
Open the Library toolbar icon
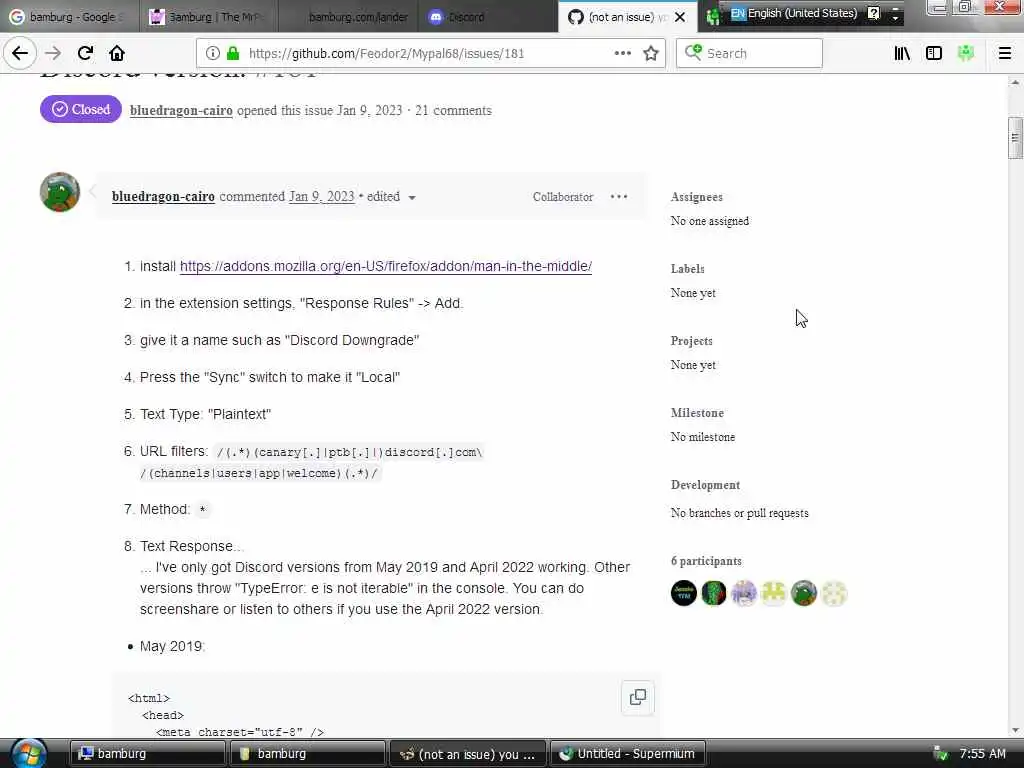[x=902, y=54]
